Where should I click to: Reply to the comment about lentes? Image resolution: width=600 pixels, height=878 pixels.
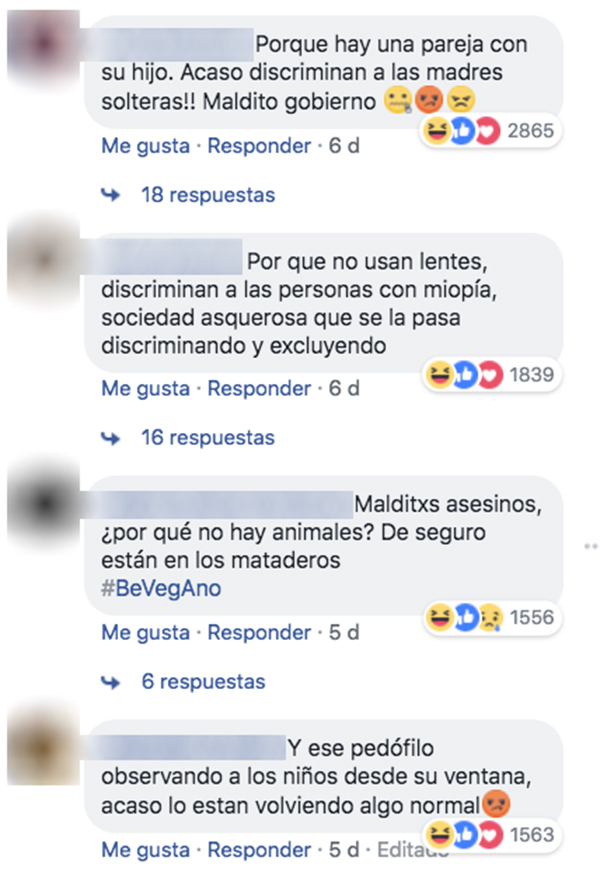[x=259, y=389]
